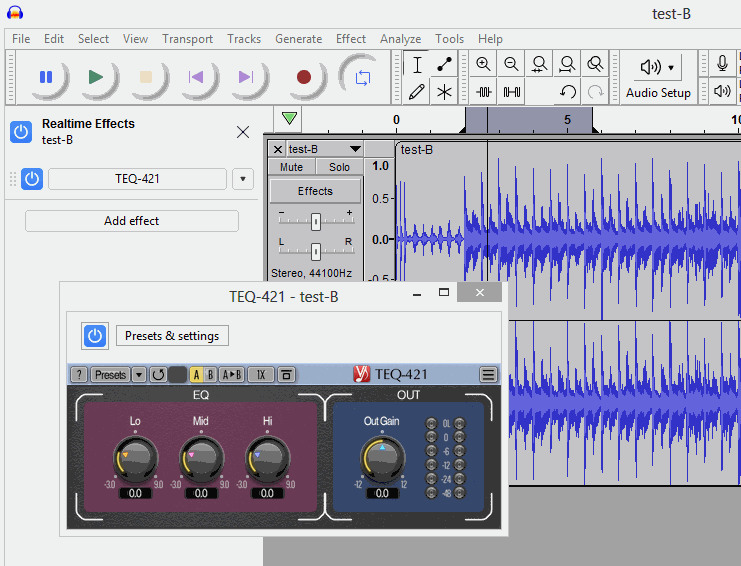Image resolution: width=741 pixels, height=566 pixels.
Task: Open the Transport menu
Action: click(x=187, y=39)
